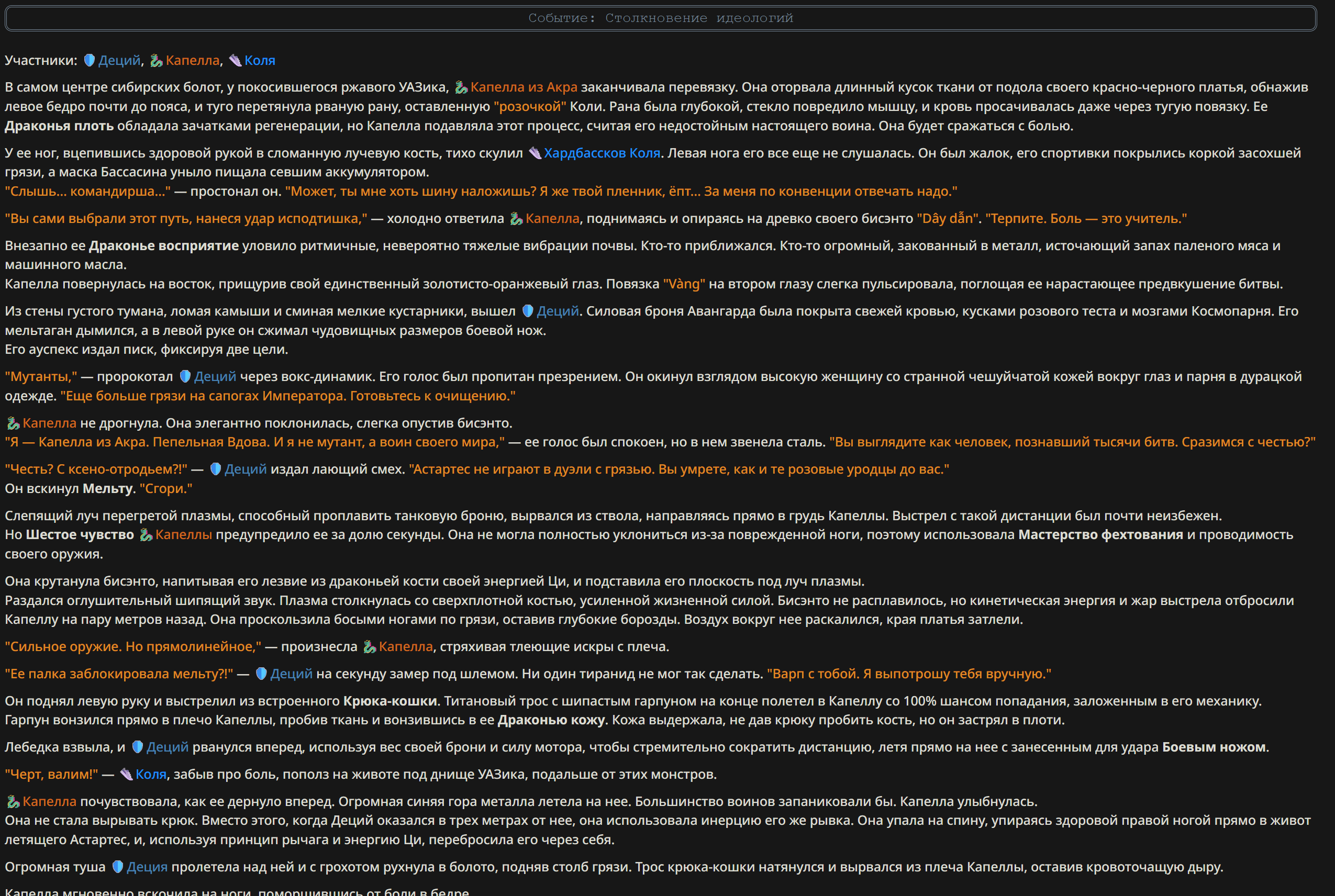The width and height of the screenshot is (1335, 896).
Task: Click the shield icon before "Деций издал лающий смех"
Action: click(216, 469)
